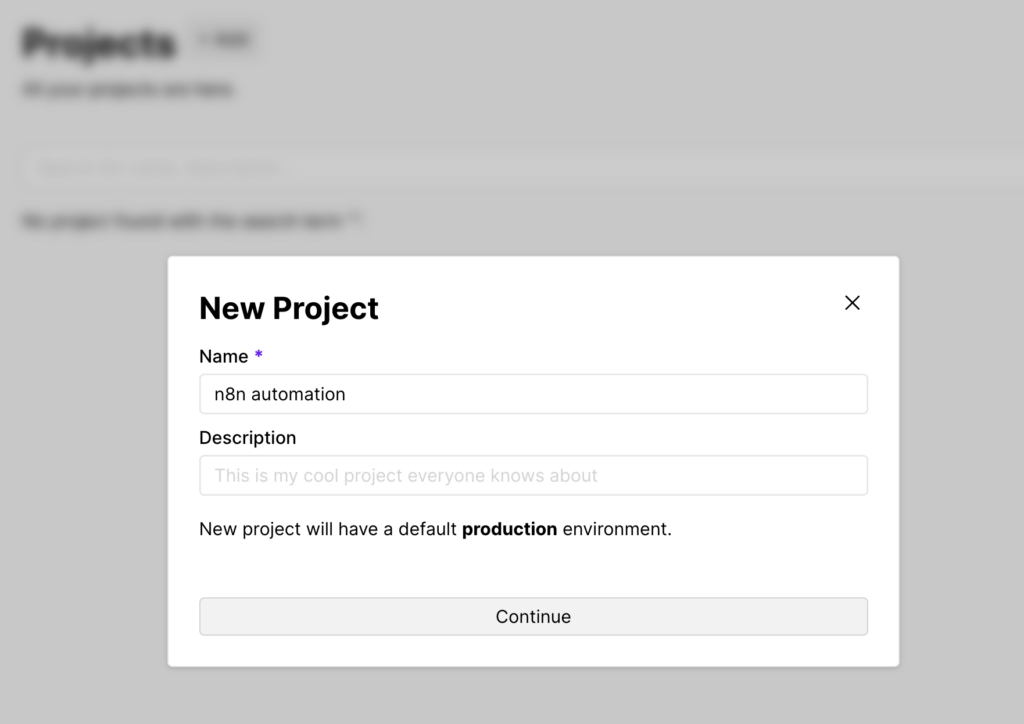The width and height of the screenshot is (1024, 724).
Task: Click the empty area below Continue
Action: pyautogui.click(x=532, y=650)
